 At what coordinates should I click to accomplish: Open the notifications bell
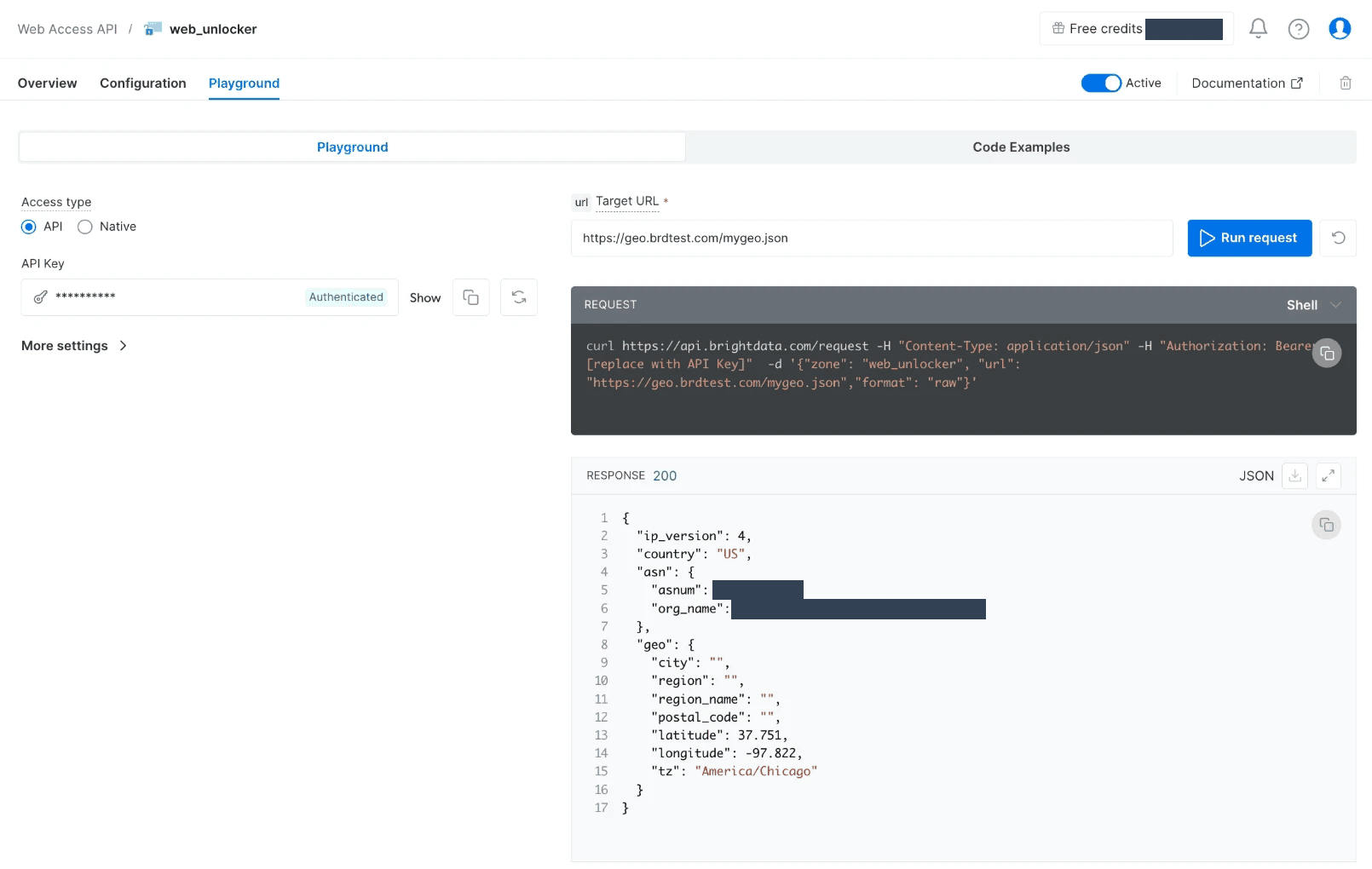click(x=1258, y=29)
